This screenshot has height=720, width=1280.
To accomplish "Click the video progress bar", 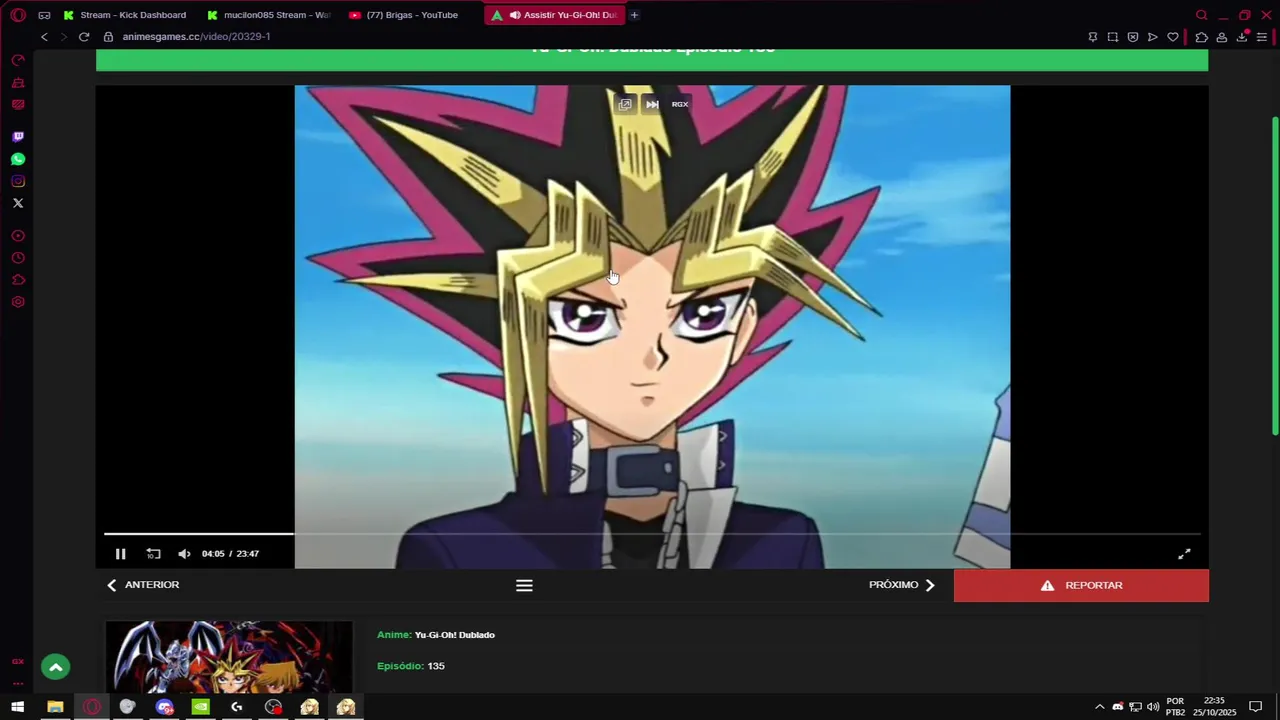I will coord(652,534).
